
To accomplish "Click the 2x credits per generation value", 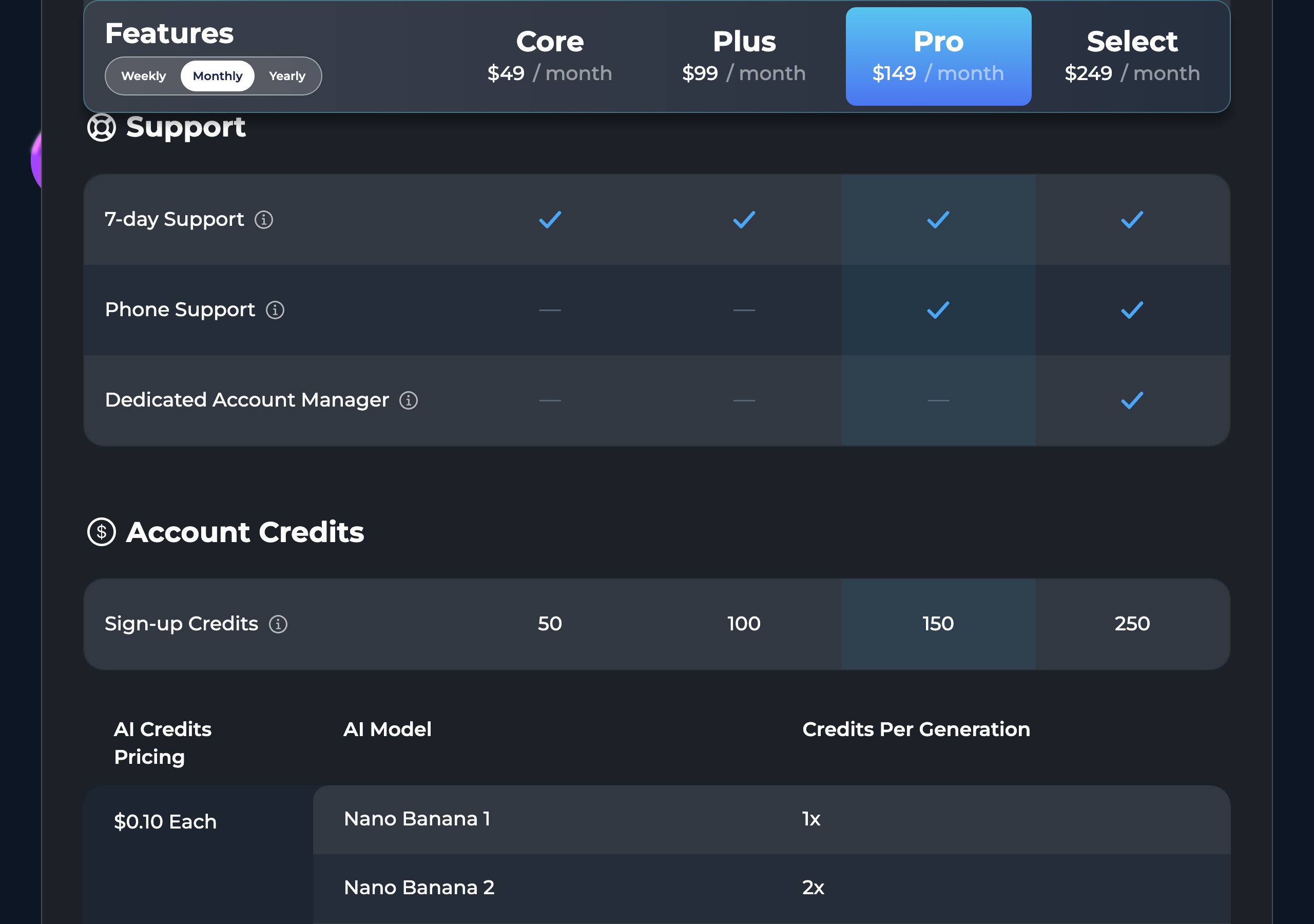I will [x=813, y=889].
